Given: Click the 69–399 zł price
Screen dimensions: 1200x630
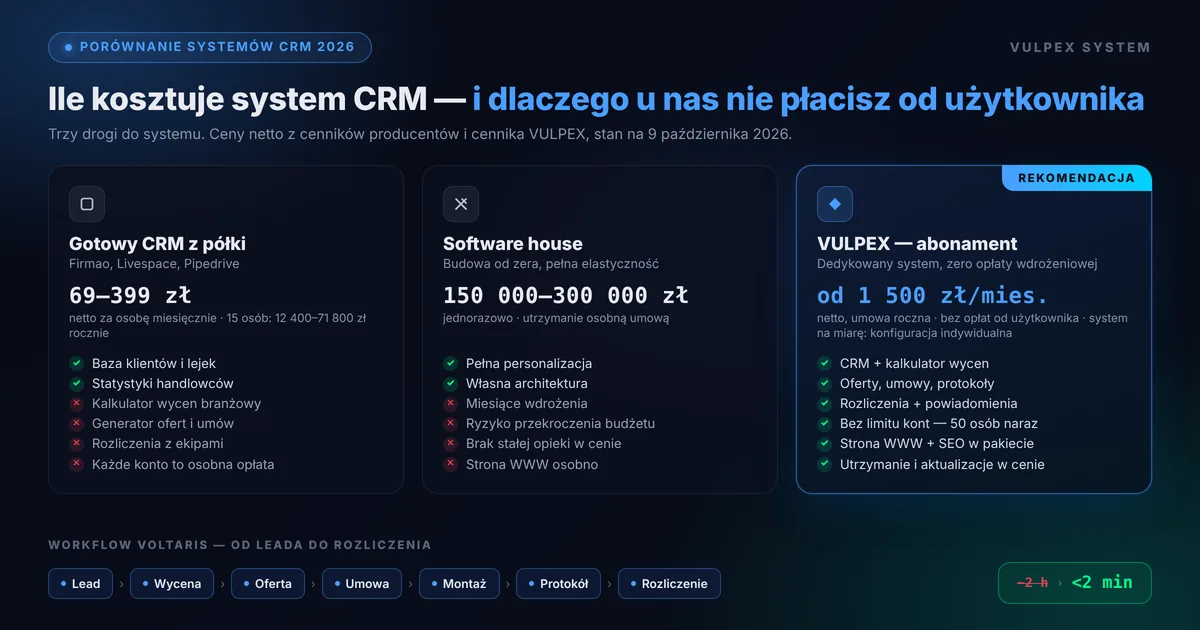Looking at the screenshot, I should point(130,295).
